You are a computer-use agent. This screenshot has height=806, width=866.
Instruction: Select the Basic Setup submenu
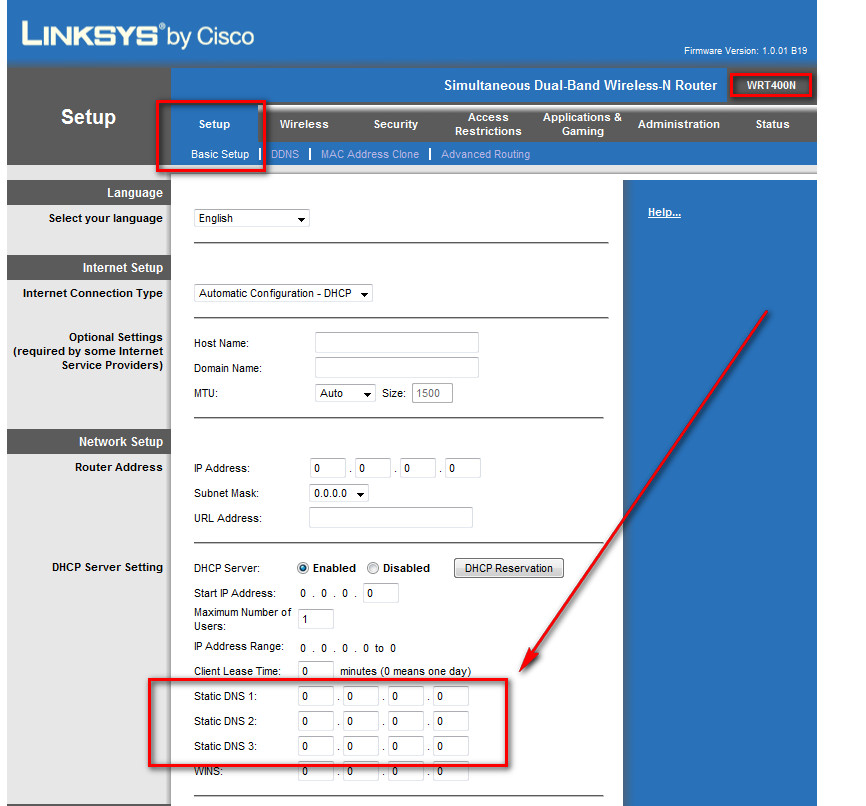[221, 154]
